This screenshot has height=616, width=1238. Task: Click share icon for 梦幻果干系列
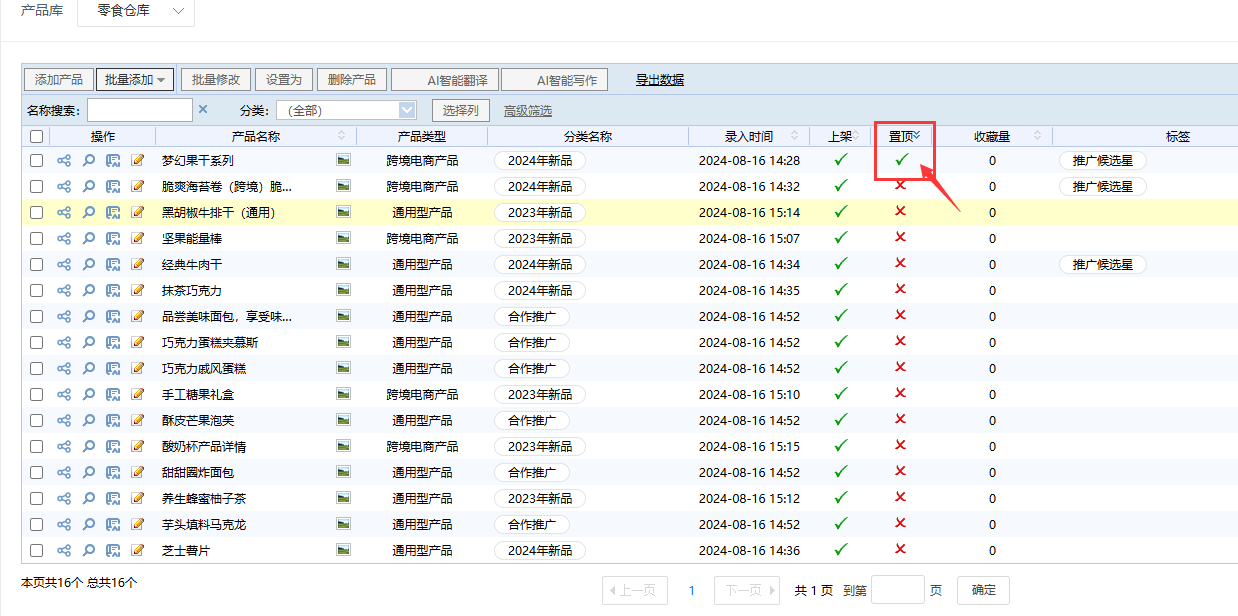tap(64, 160)
